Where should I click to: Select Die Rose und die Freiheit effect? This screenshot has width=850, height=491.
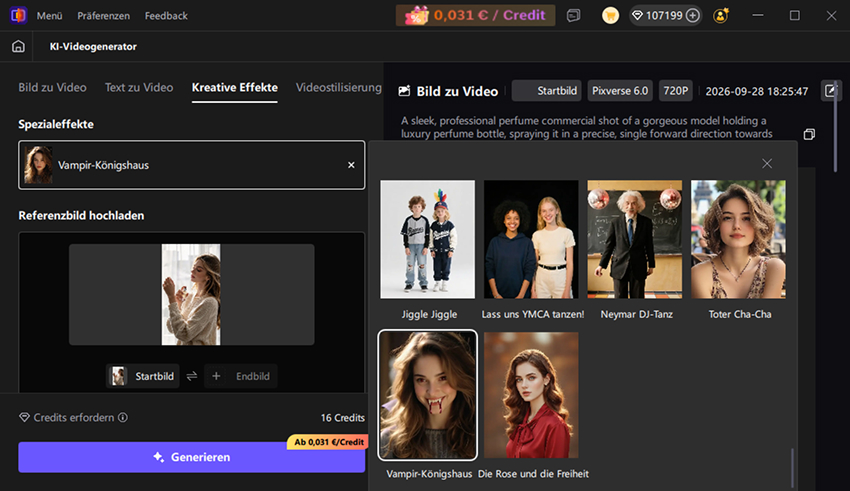[x=531, y=395]
